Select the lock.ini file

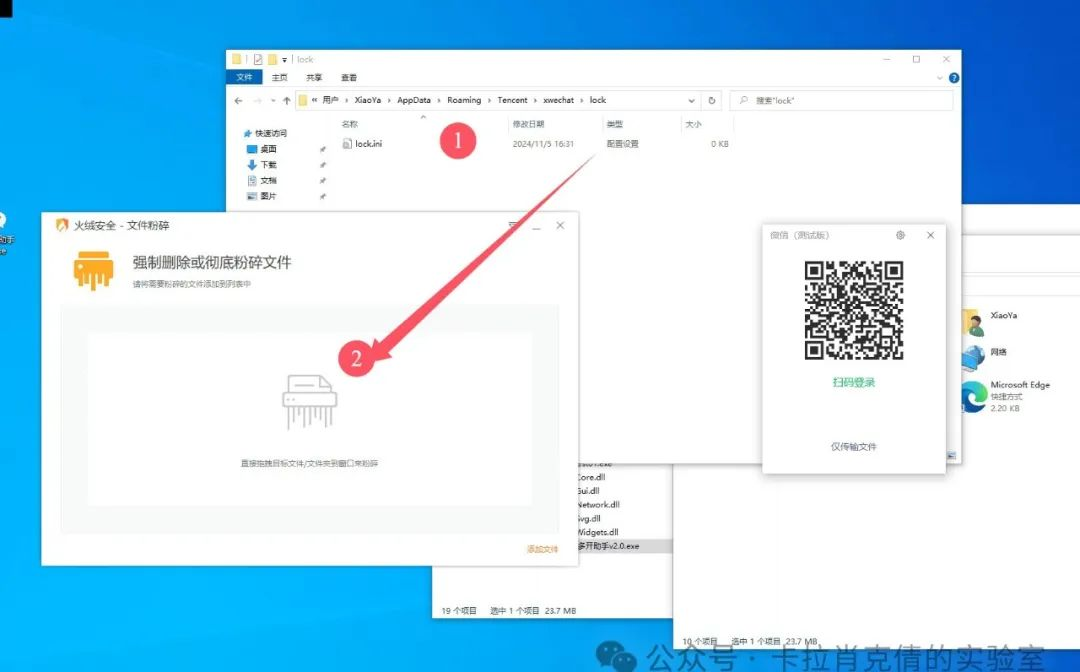(x=369, y=144)
